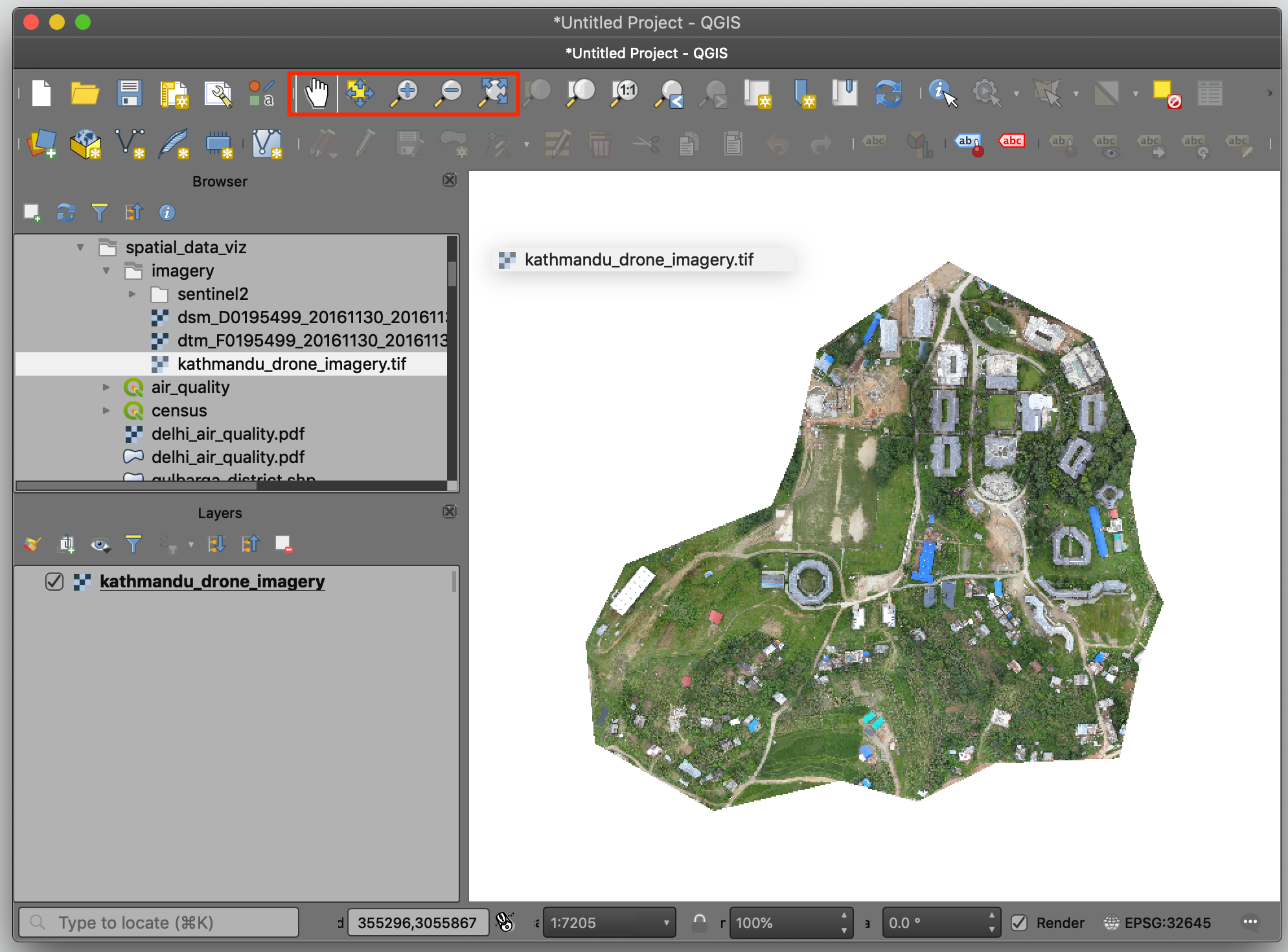Click the Zoom In magnifier tool
The image size is (1288, 952).
click(405, 94)
